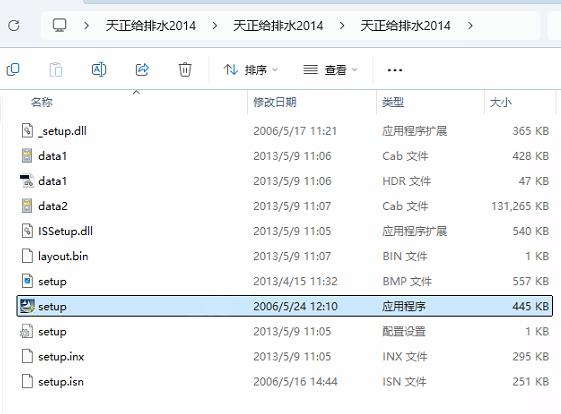The height and width of the screenshot is (414, 561).
Task: Select the setup.inx file
Action: (x=61, y=357)
